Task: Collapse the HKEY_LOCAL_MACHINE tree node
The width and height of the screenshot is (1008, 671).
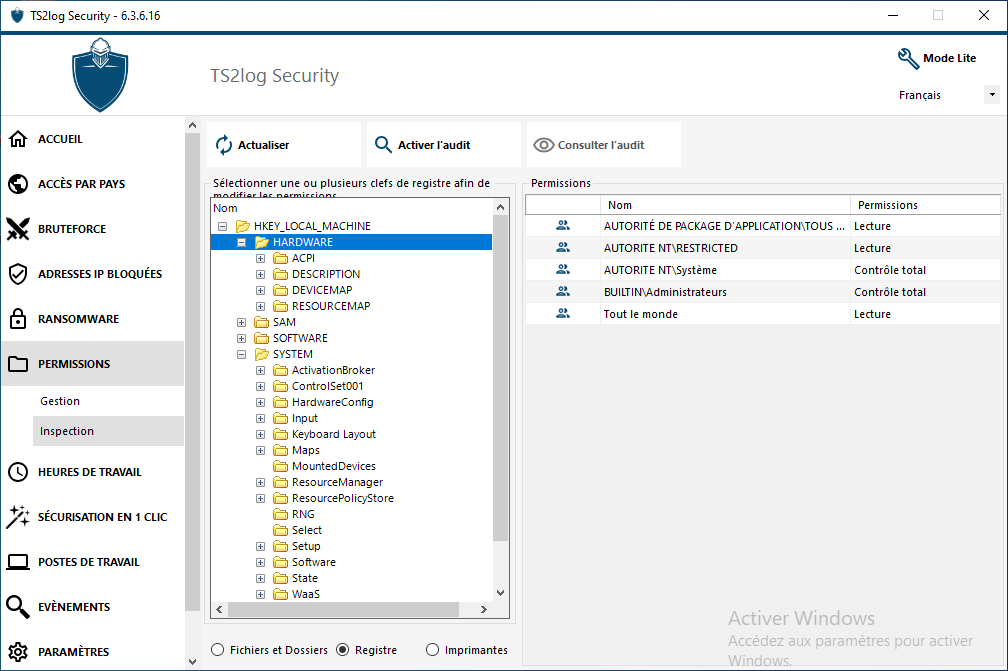Action: coord(222,226)
